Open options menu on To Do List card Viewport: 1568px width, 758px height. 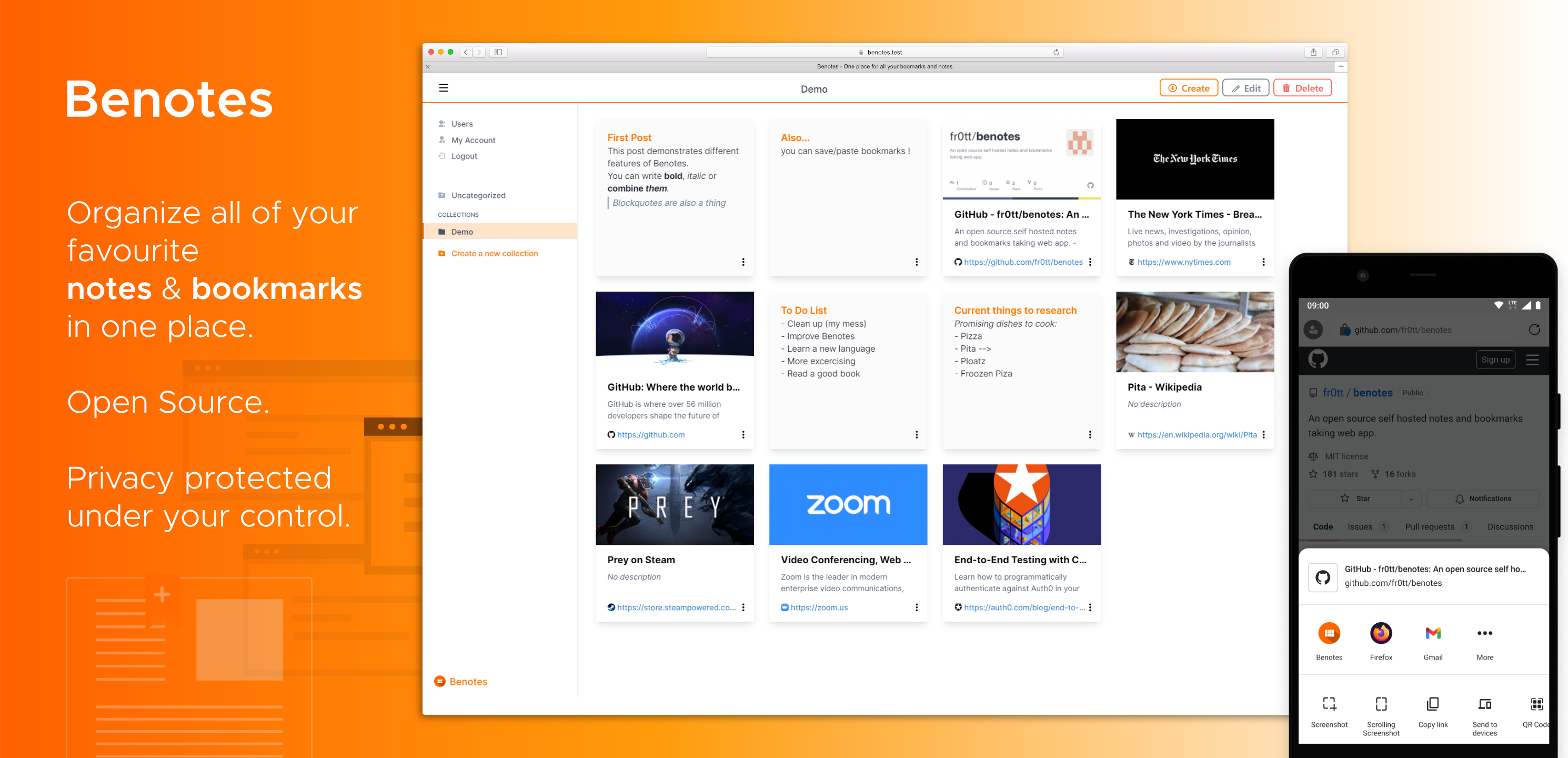(x=916, y=435)
